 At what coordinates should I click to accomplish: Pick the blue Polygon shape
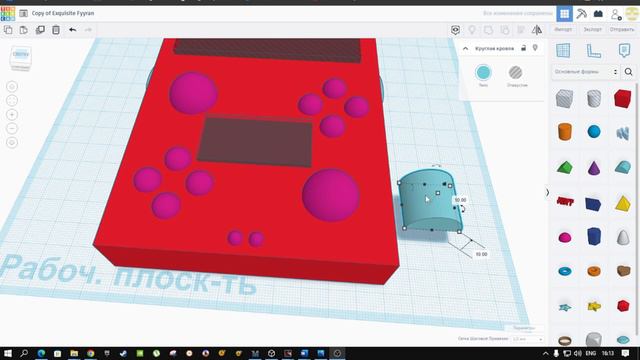594,237
